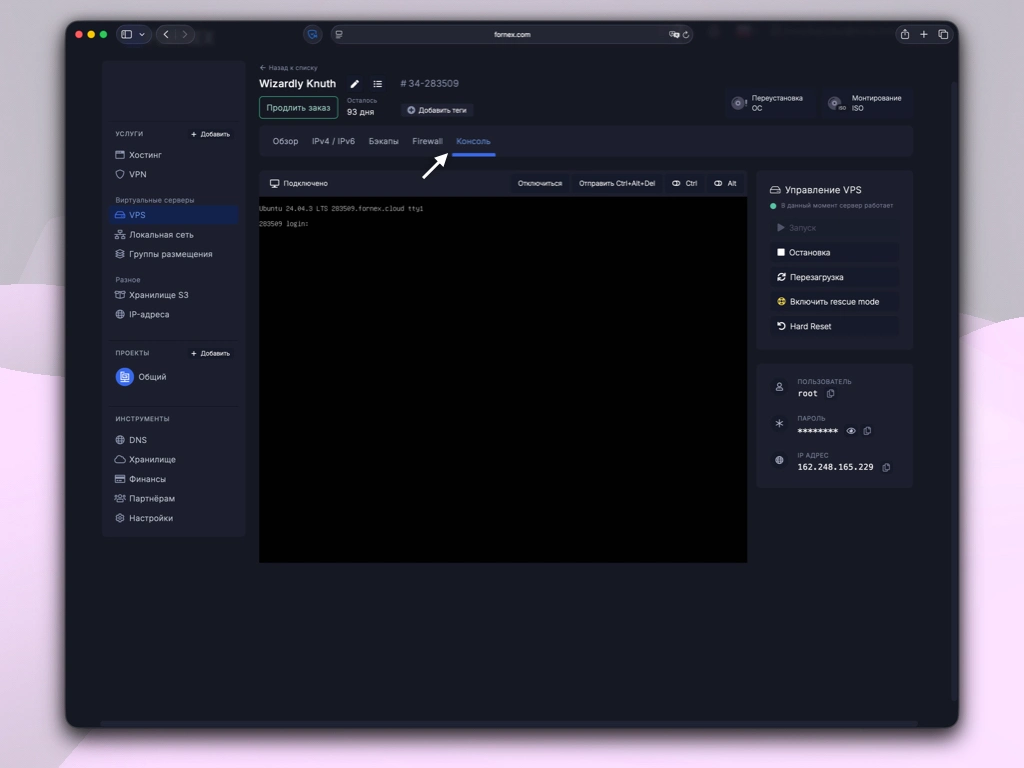Toggle the Alt key in console toolbar
Screen dimensions: 1024x768
tap(726, 184)
